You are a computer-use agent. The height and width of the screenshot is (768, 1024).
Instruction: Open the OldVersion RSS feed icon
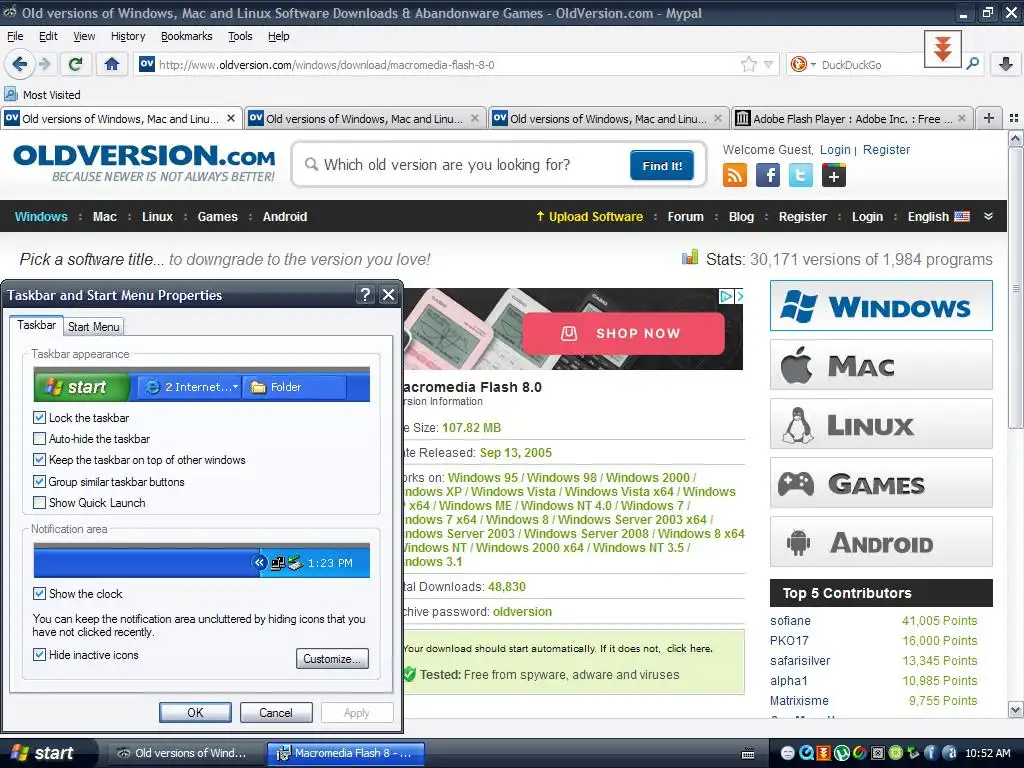point(735,175)
